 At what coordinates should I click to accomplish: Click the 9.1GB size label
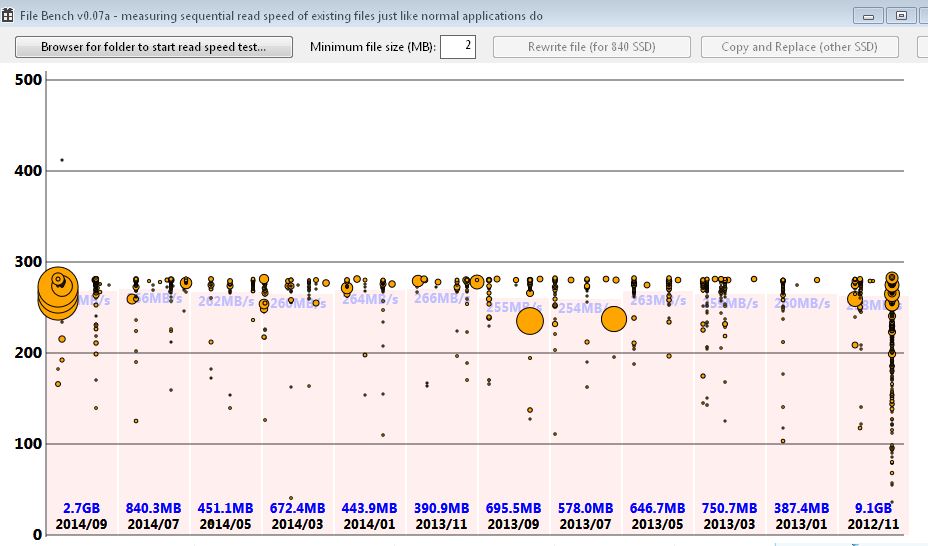pyautogui.click(x=873, y=508)
